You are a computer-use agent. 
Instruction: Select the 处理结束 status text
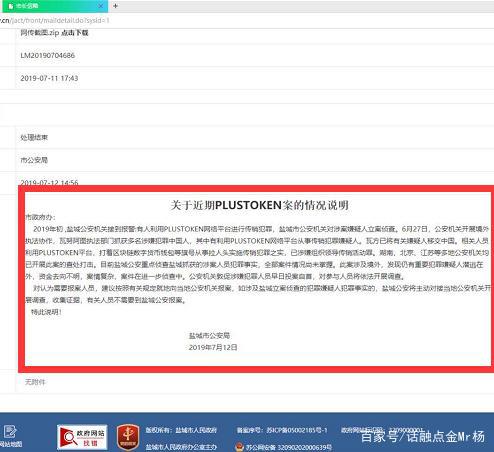pos(34,137)
